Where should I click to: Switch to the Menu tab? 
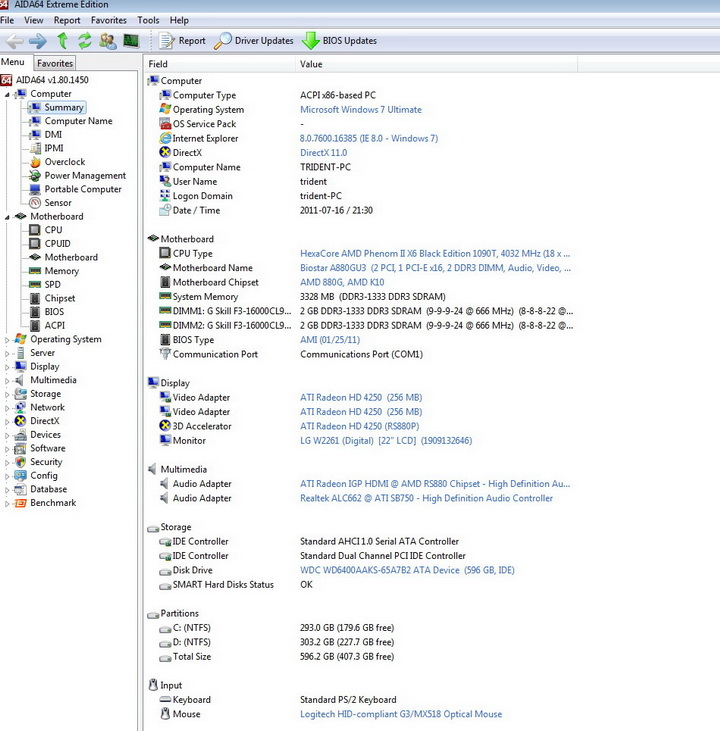coord(13,62)
